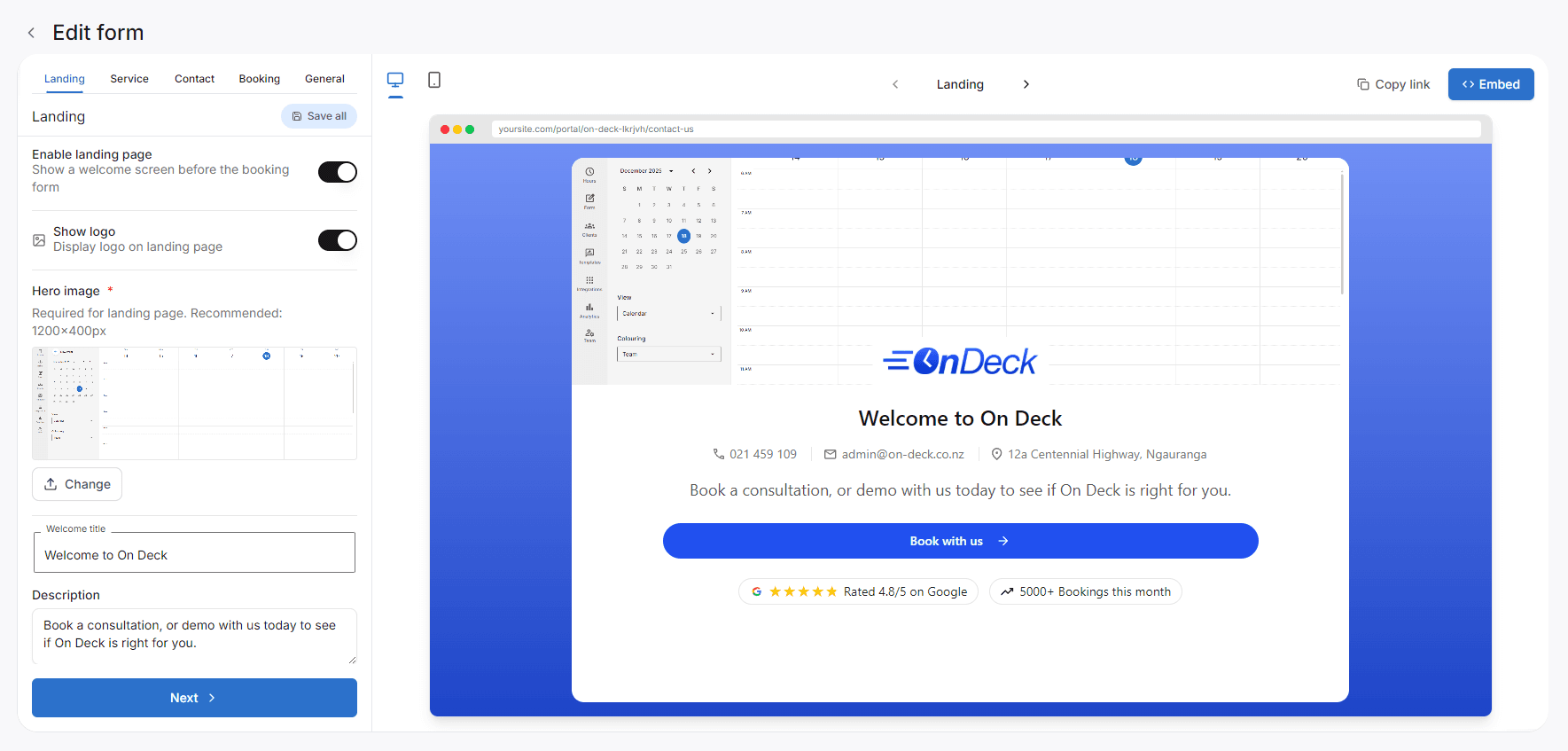Viewport: 1568px width, 751px height.
Task: Go to previous preview page with left chevron
Action: (x=895, y=84)
